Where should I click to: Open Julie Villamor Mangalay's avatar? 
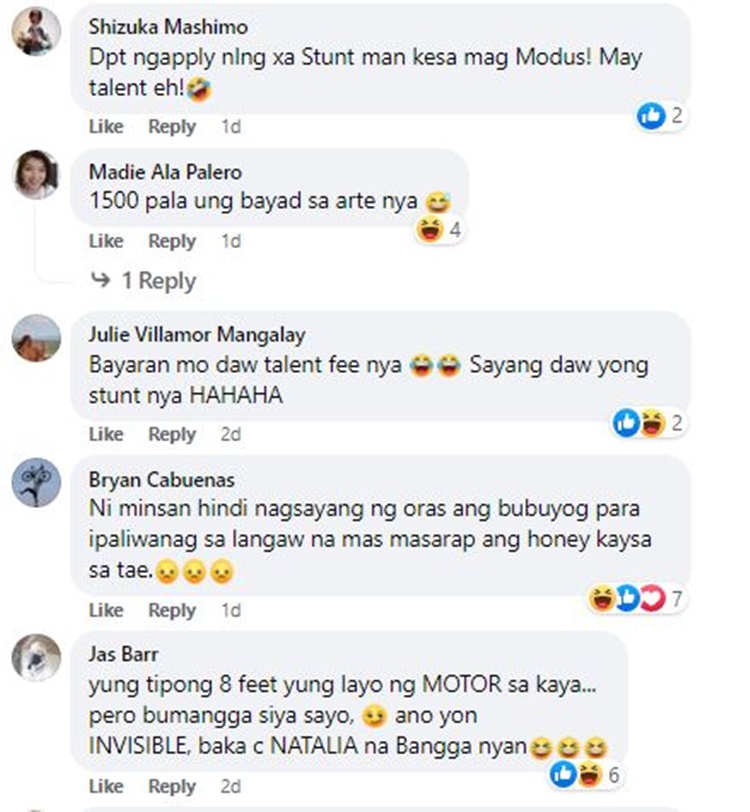(36, 338)
